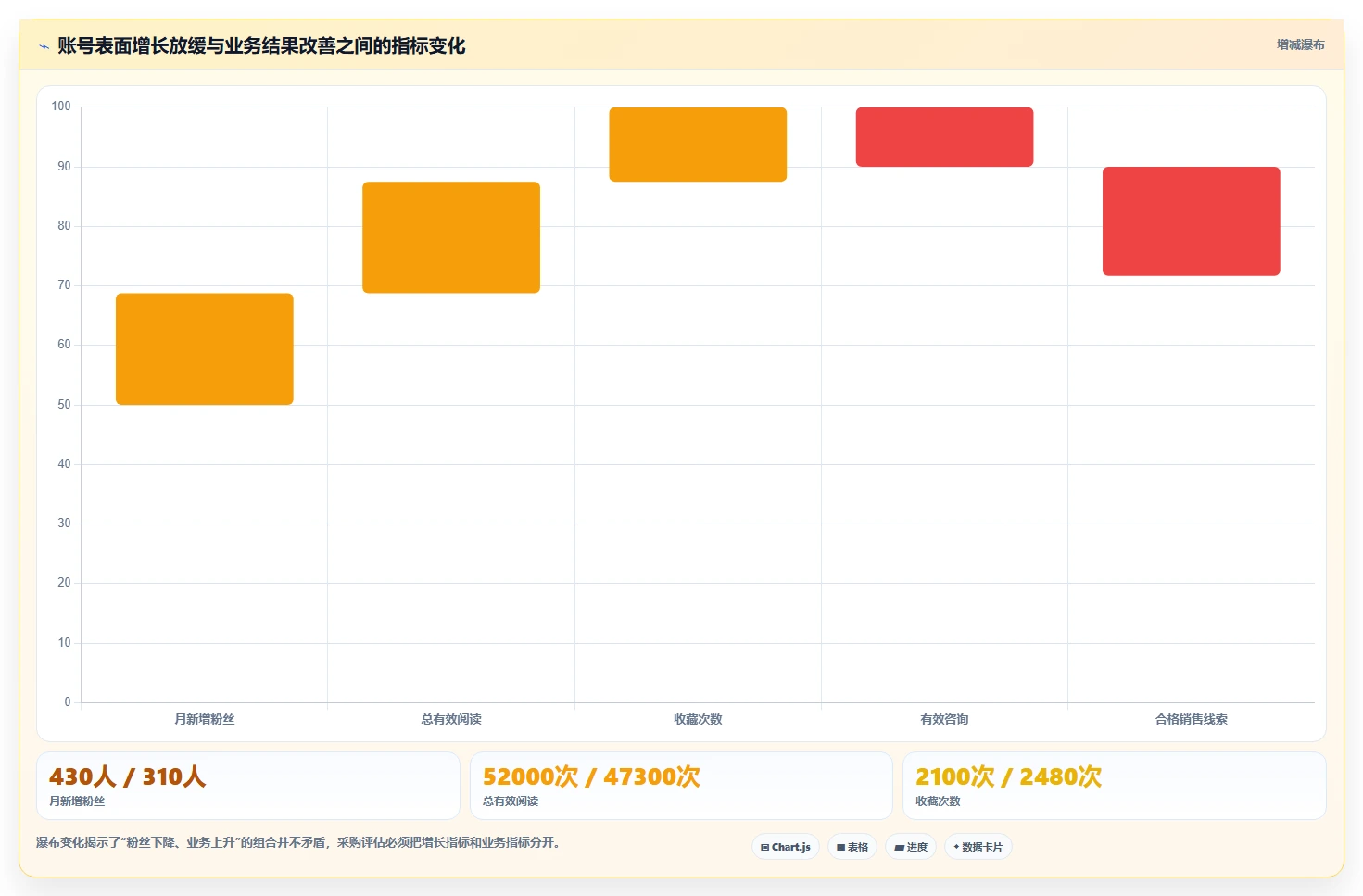
Task: Click the footnote starting with 瀑布变化揭示了
Action: click(x=299, y=842)
